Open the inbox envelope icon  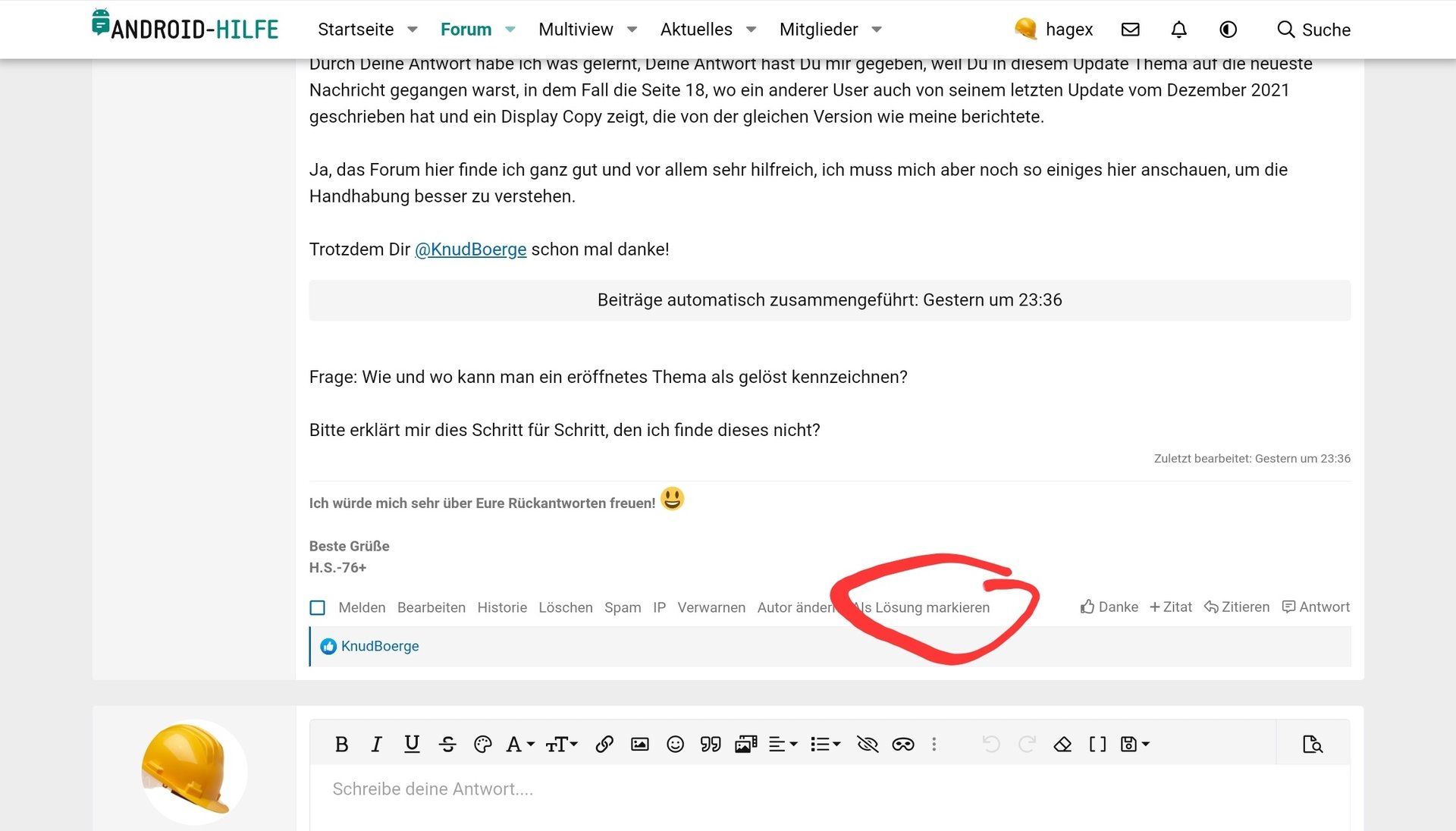[x=1130, y=30]
